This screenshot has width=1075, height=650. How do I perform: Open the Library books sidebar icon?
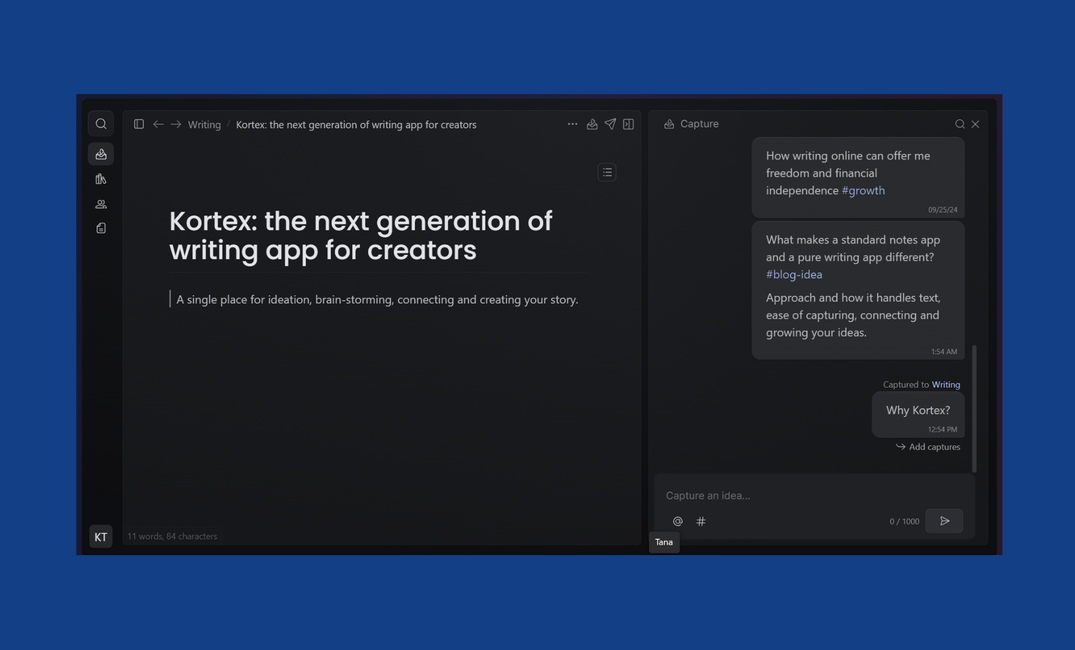coord(101,179)
